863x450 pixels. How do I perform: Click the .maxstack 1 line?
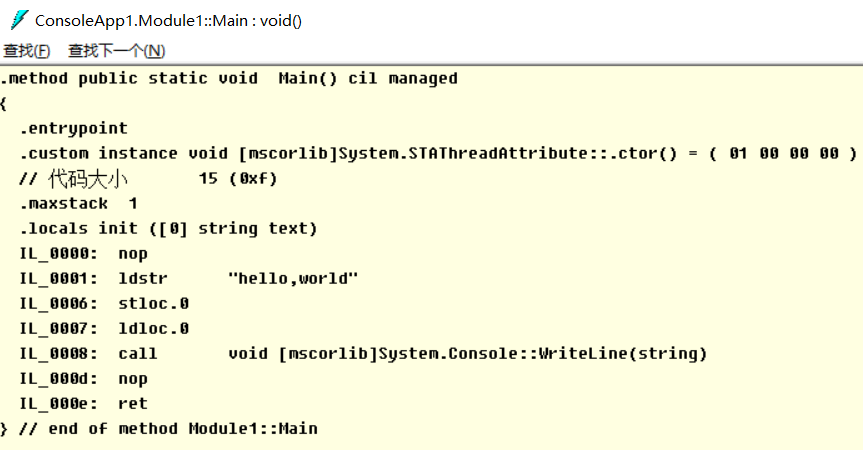[78, 204]
